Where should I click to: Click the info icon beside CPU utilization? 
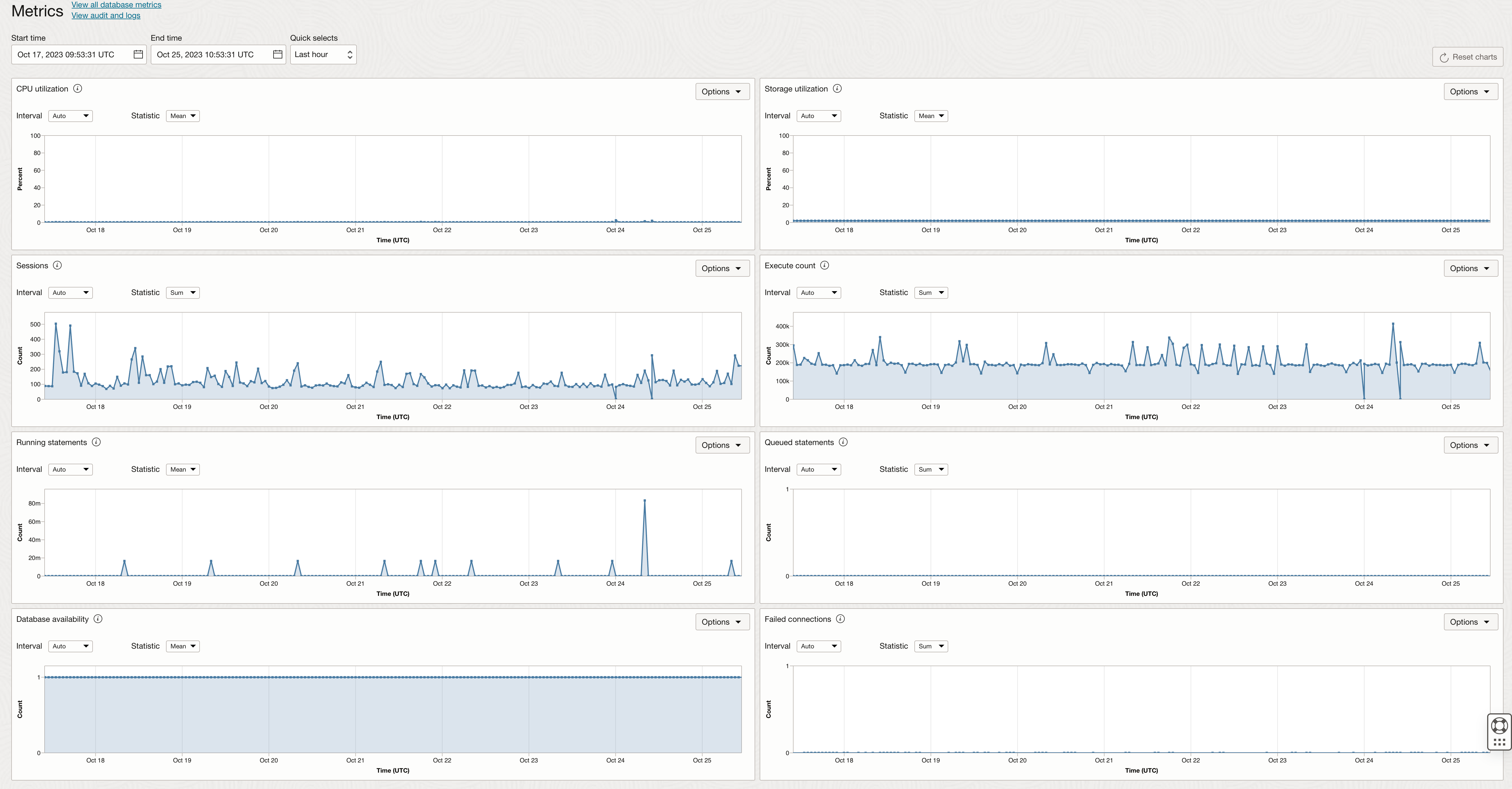77,89
